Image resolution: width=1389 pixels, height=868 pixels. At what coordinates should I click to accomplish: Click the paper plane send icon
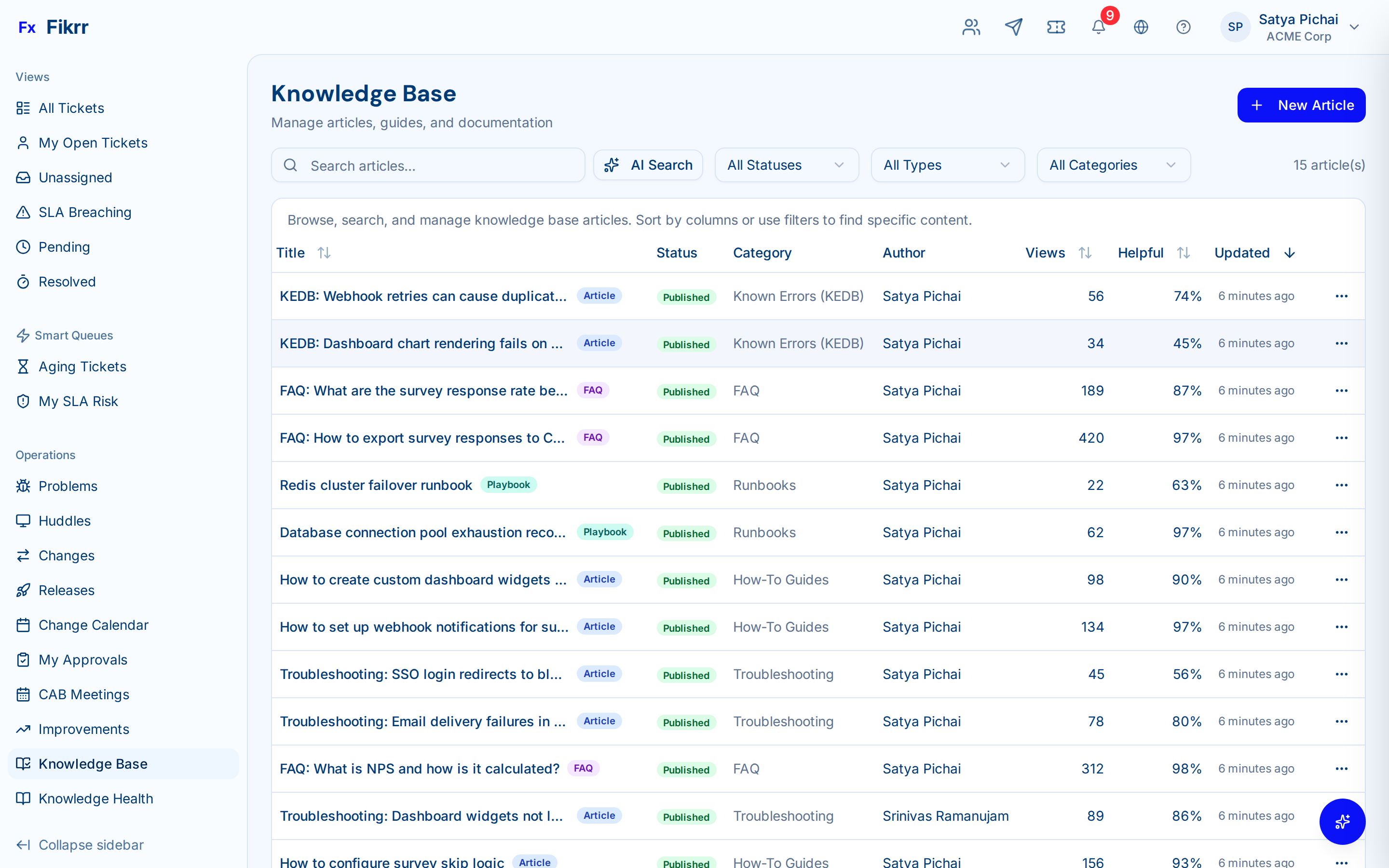[1014, 27]
